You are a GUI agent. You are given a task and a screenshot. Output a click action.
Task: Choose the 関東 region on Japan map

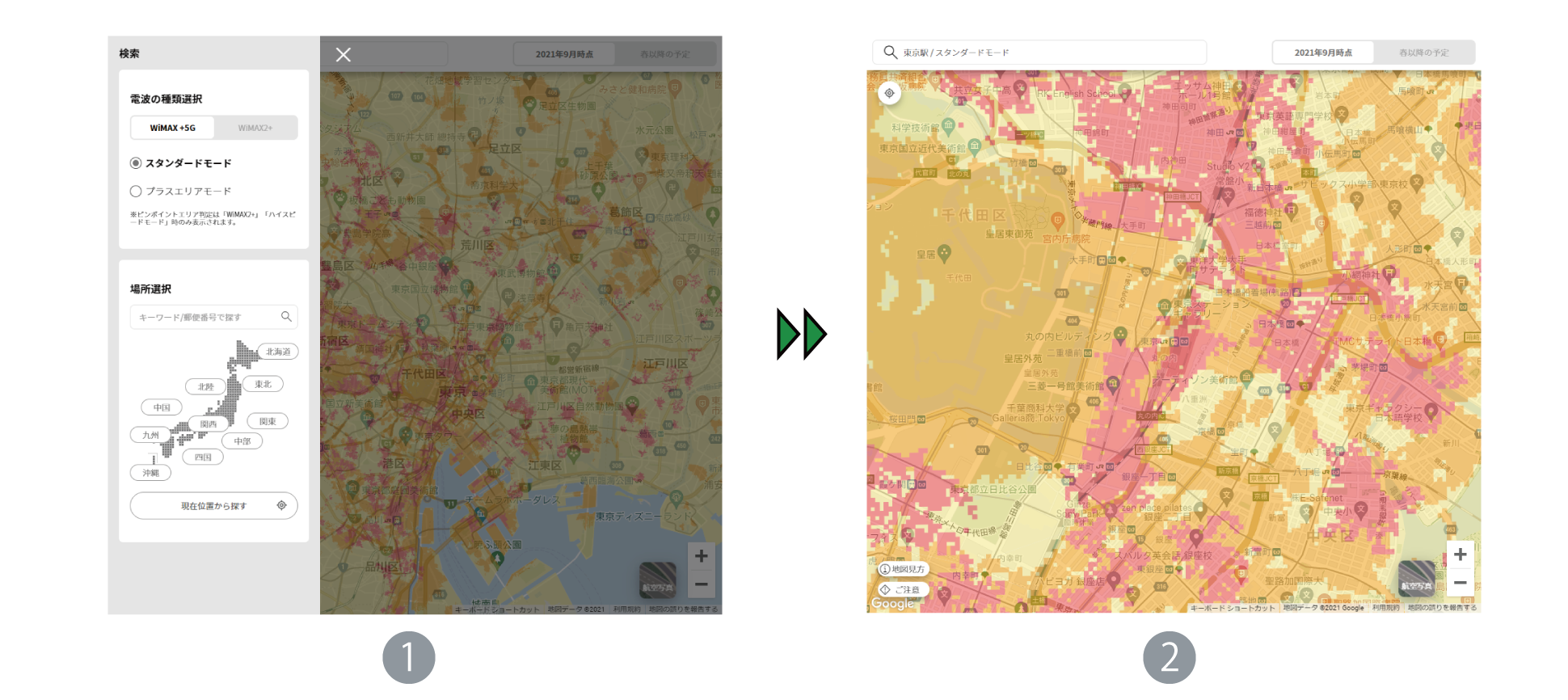click(268, 421)
